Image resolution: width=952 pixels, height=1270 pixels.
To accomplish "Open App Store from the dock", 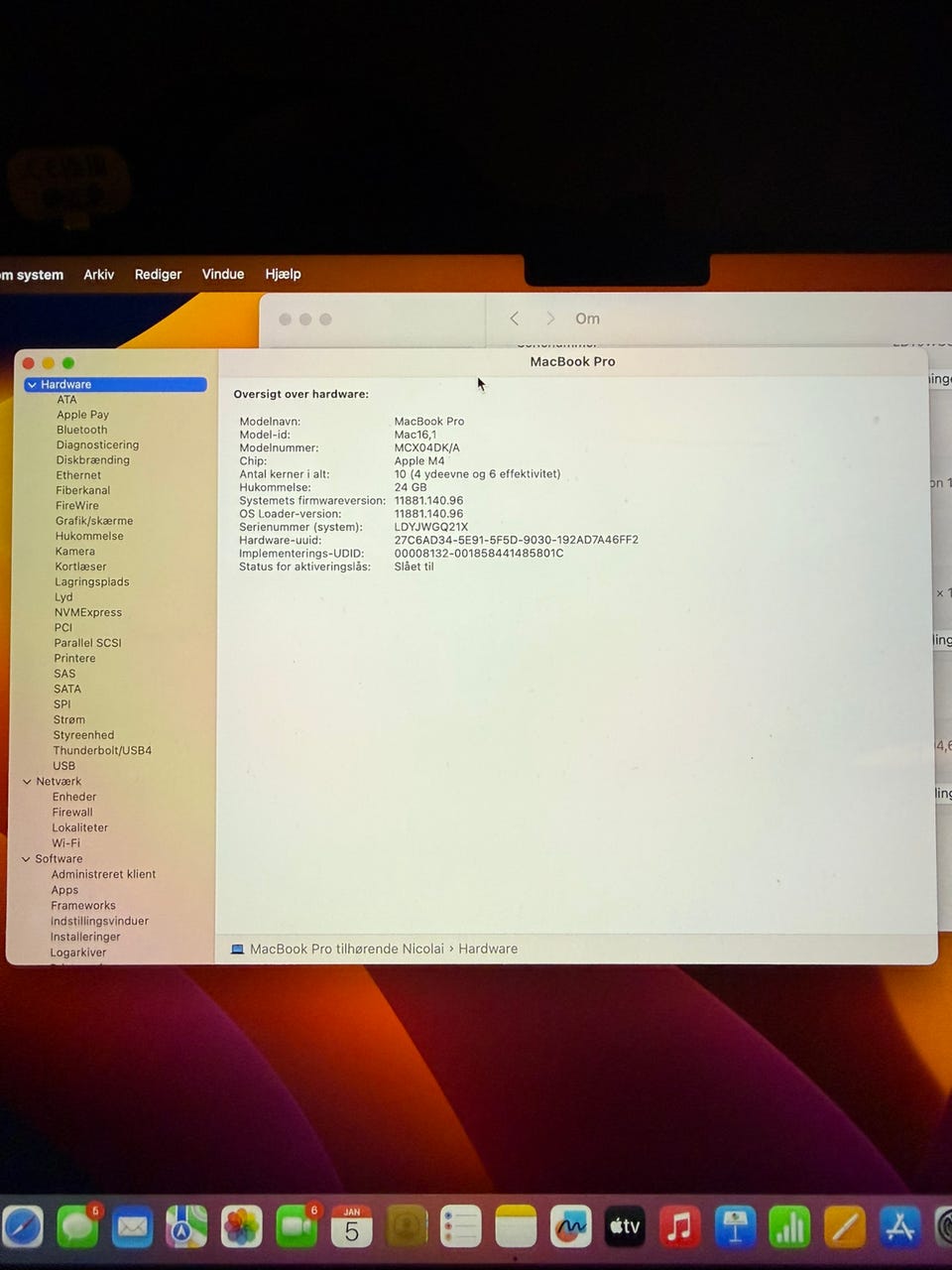I will click(899, 1227).
